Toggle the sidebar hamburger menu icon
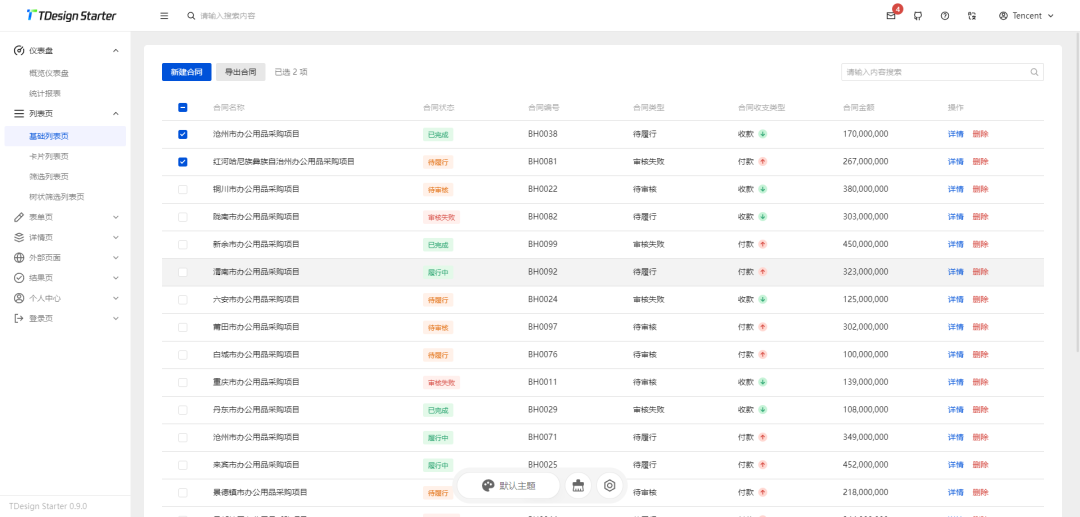1080x517 pixels. [164, 16]
